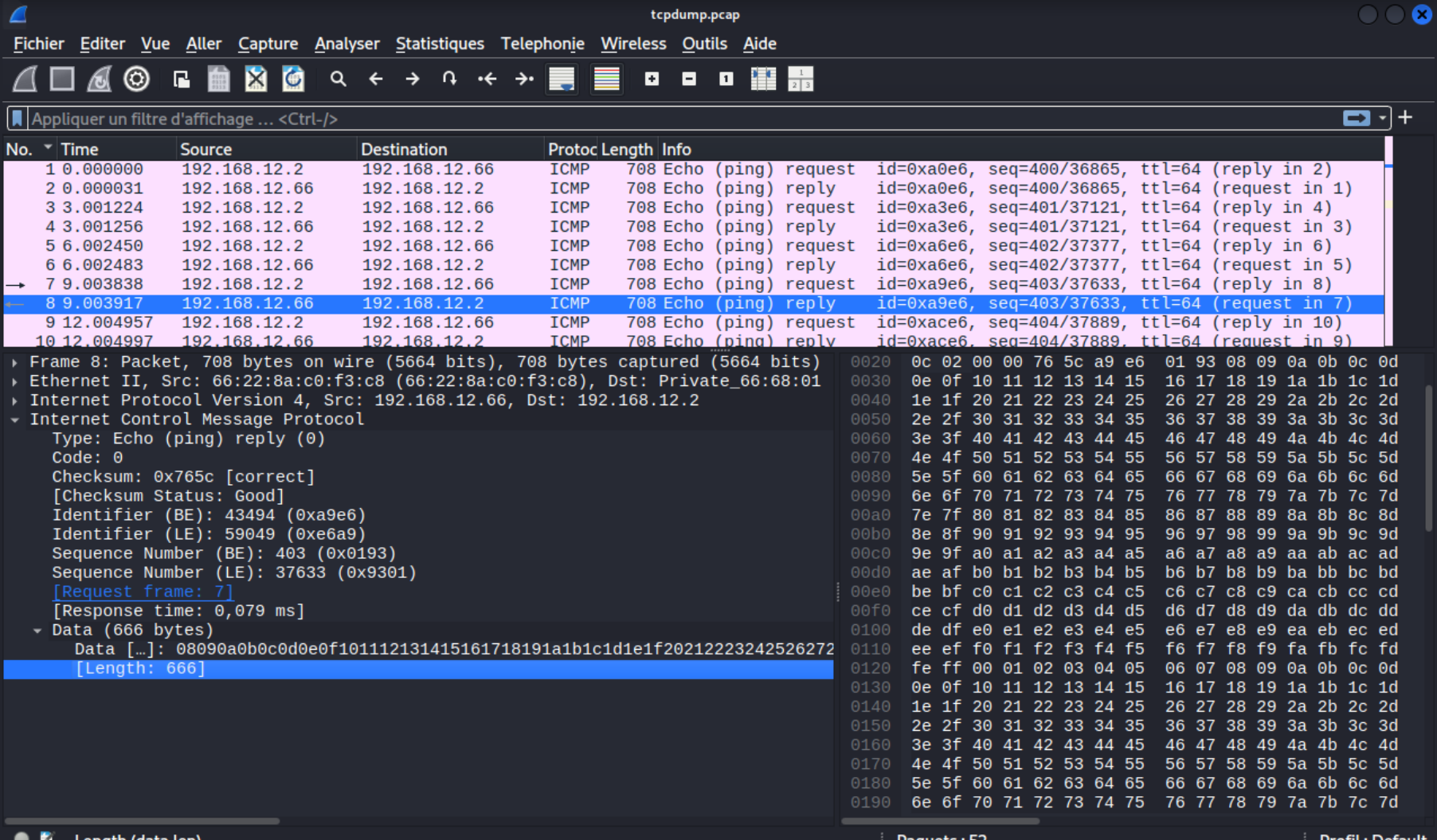The height and width of the screenshot is (840, 1437).
Task: Collapse the Internet Control Message Protocol section
Action: tap(15, 420)
